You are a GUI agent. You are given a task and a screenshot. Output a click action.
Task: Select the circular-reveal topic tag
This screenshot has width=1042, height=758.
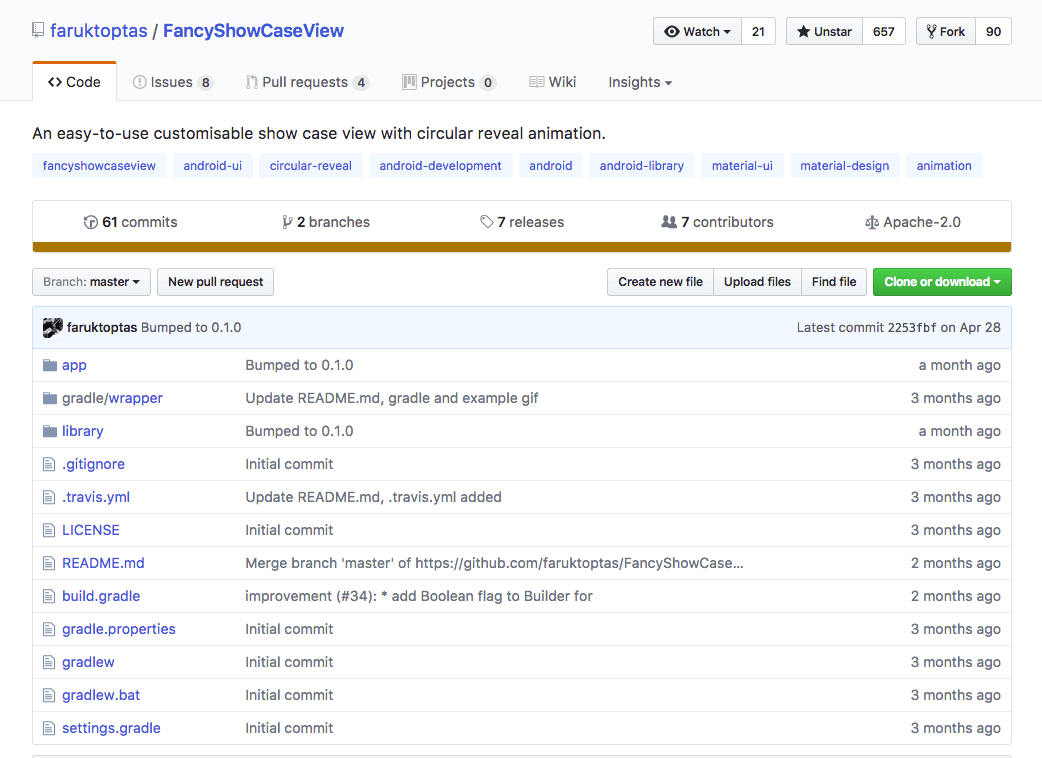point(311,166)
